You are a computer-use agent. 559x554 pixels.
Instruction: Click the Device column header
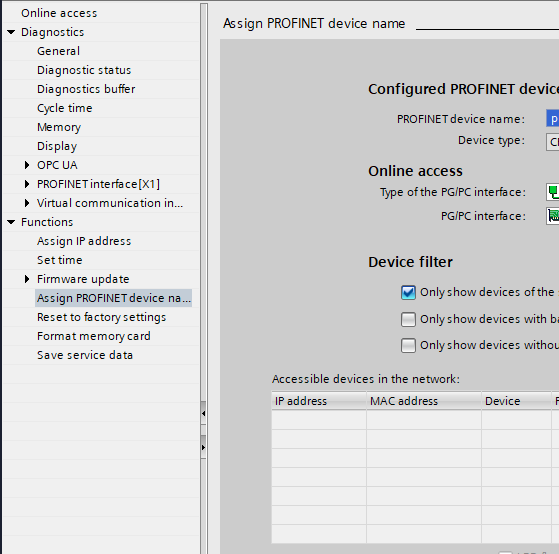coord(517,401)
